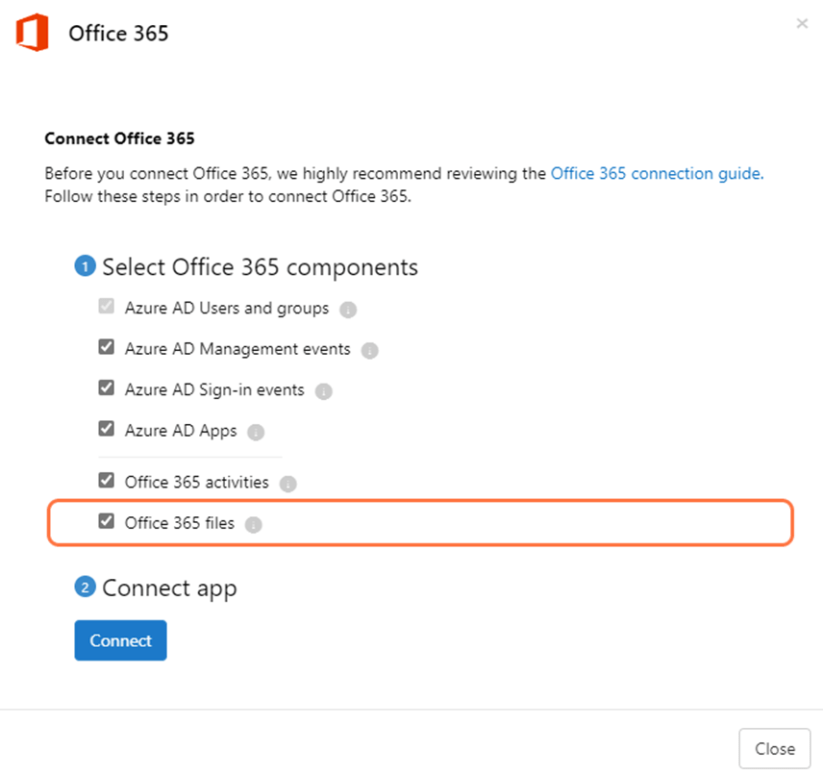Disable Azure AD Sign-in events collection
Image resolution: width=823 pixels, height=775 pixels.
click(106, 388)
